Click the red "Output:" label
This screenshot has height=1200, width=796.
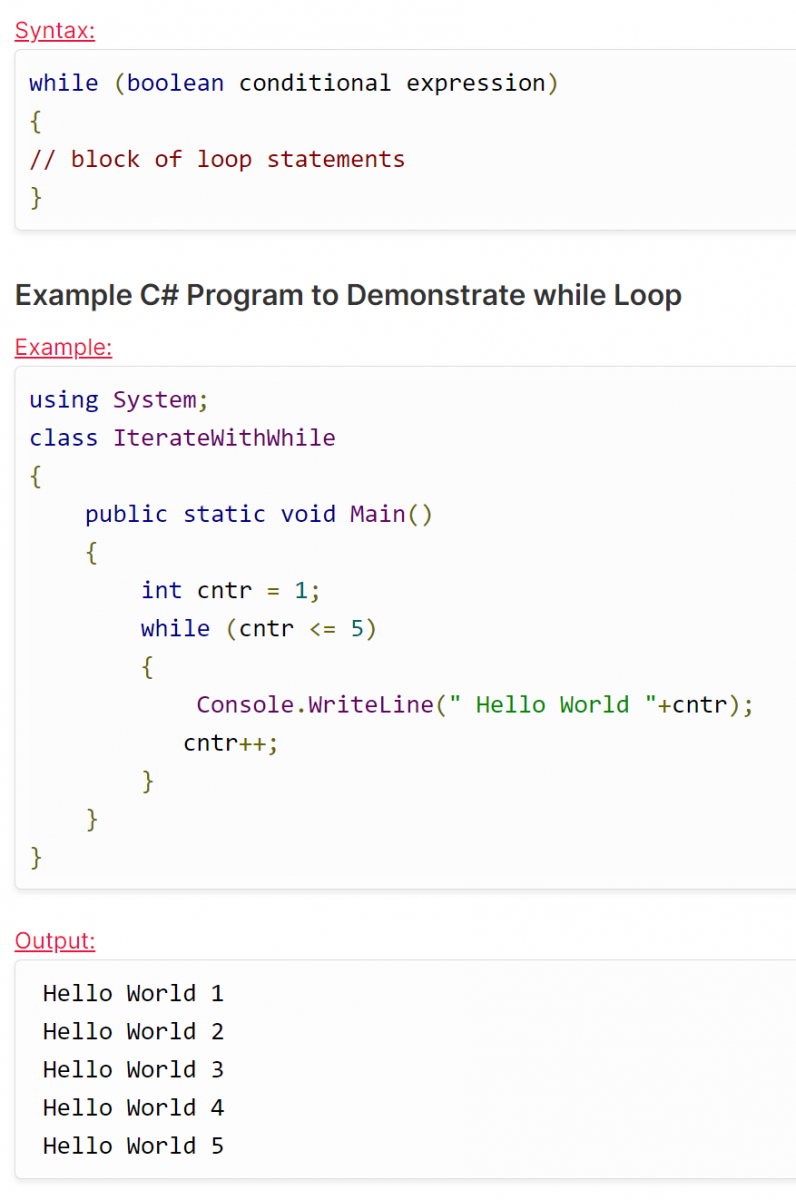pyautogui.click(x=55, y=941)
